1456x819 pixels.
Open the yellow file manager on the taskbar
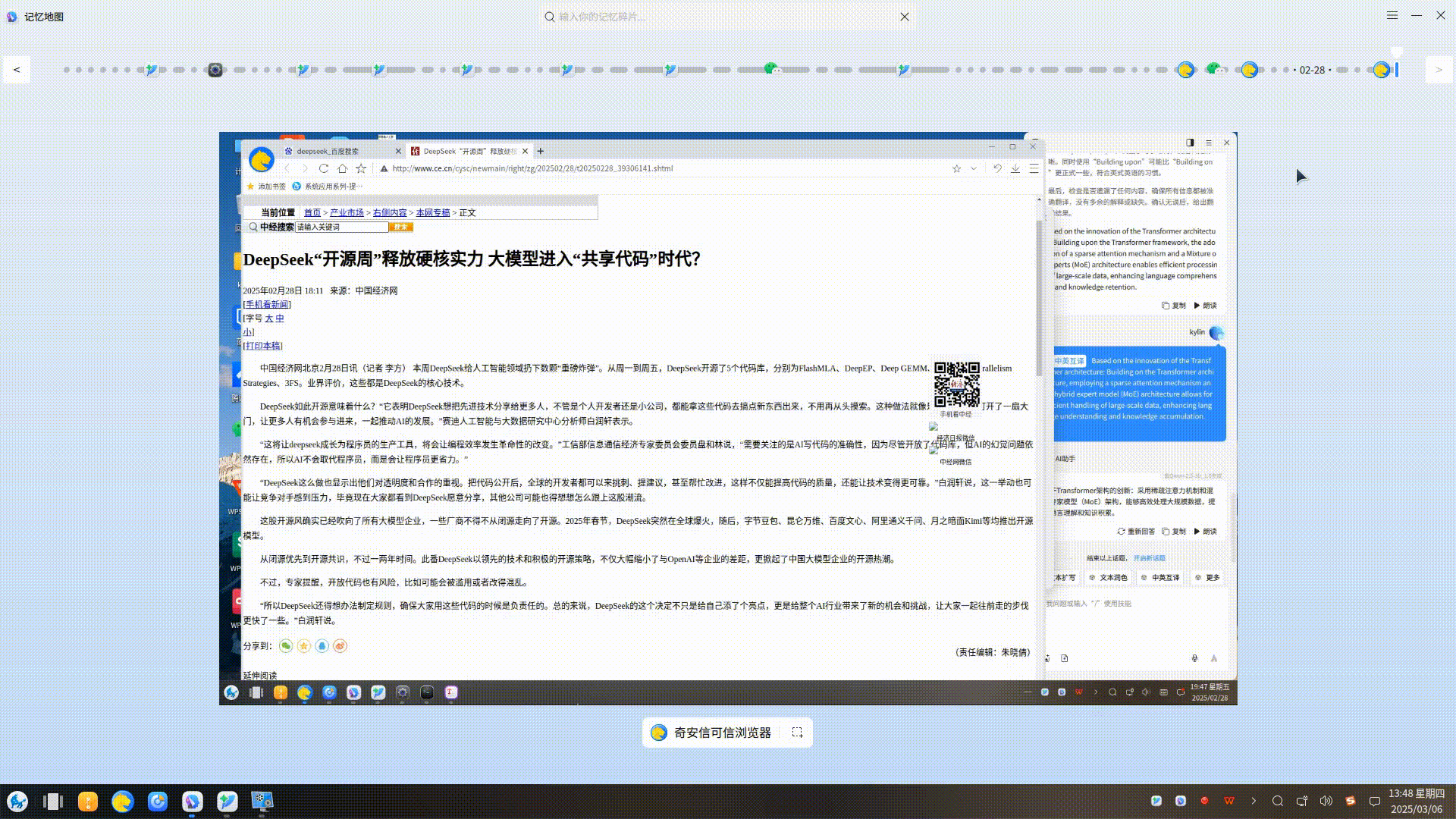point(88,802)
